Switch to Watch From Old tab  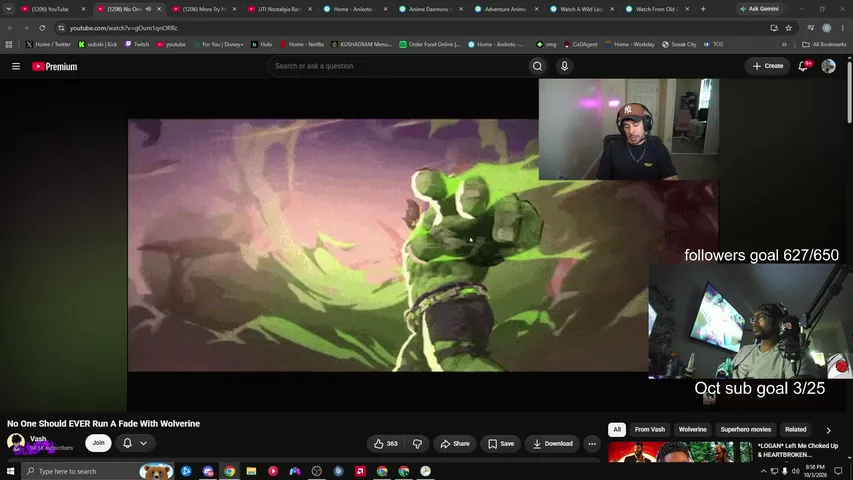656,9
